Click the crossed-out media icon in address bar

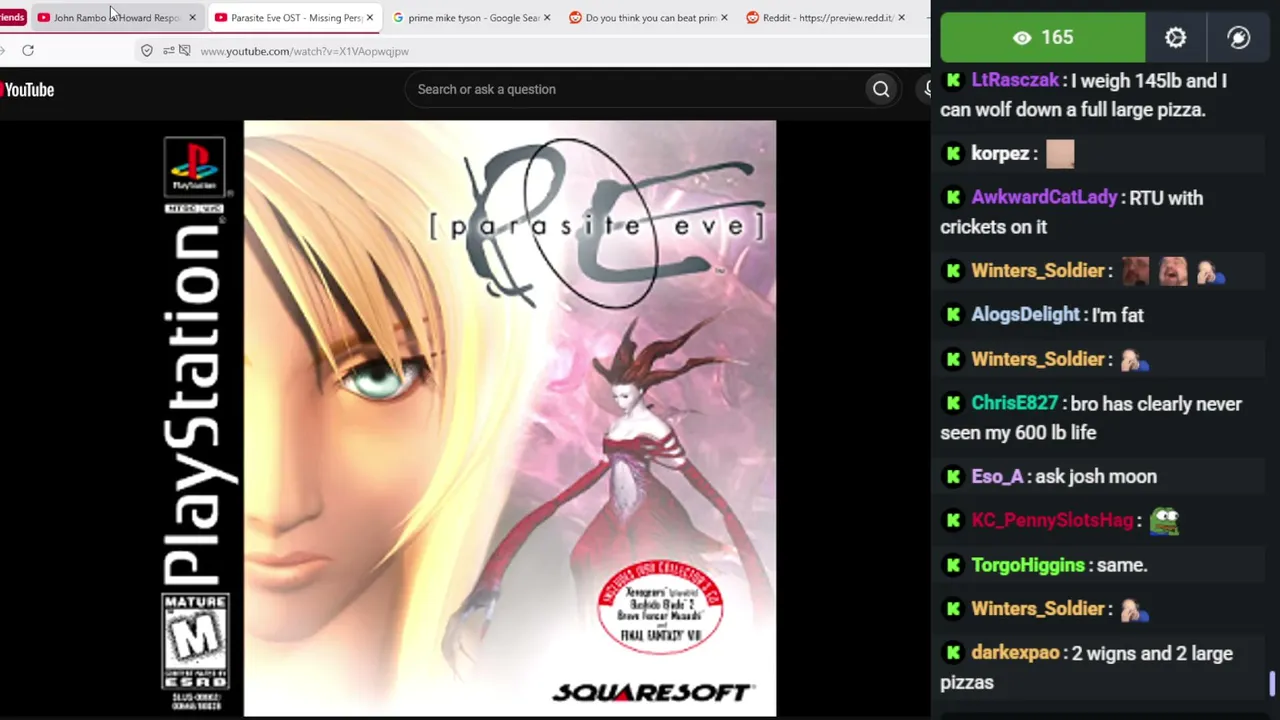tap(185, 51)
